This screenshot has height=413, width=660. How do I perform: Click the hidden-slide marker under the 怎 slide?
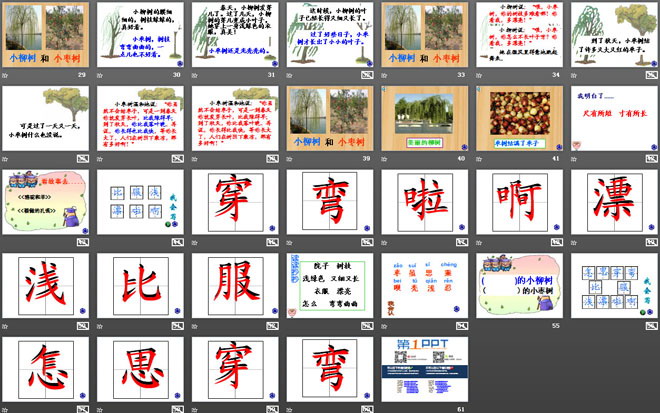tap(82, 409)
